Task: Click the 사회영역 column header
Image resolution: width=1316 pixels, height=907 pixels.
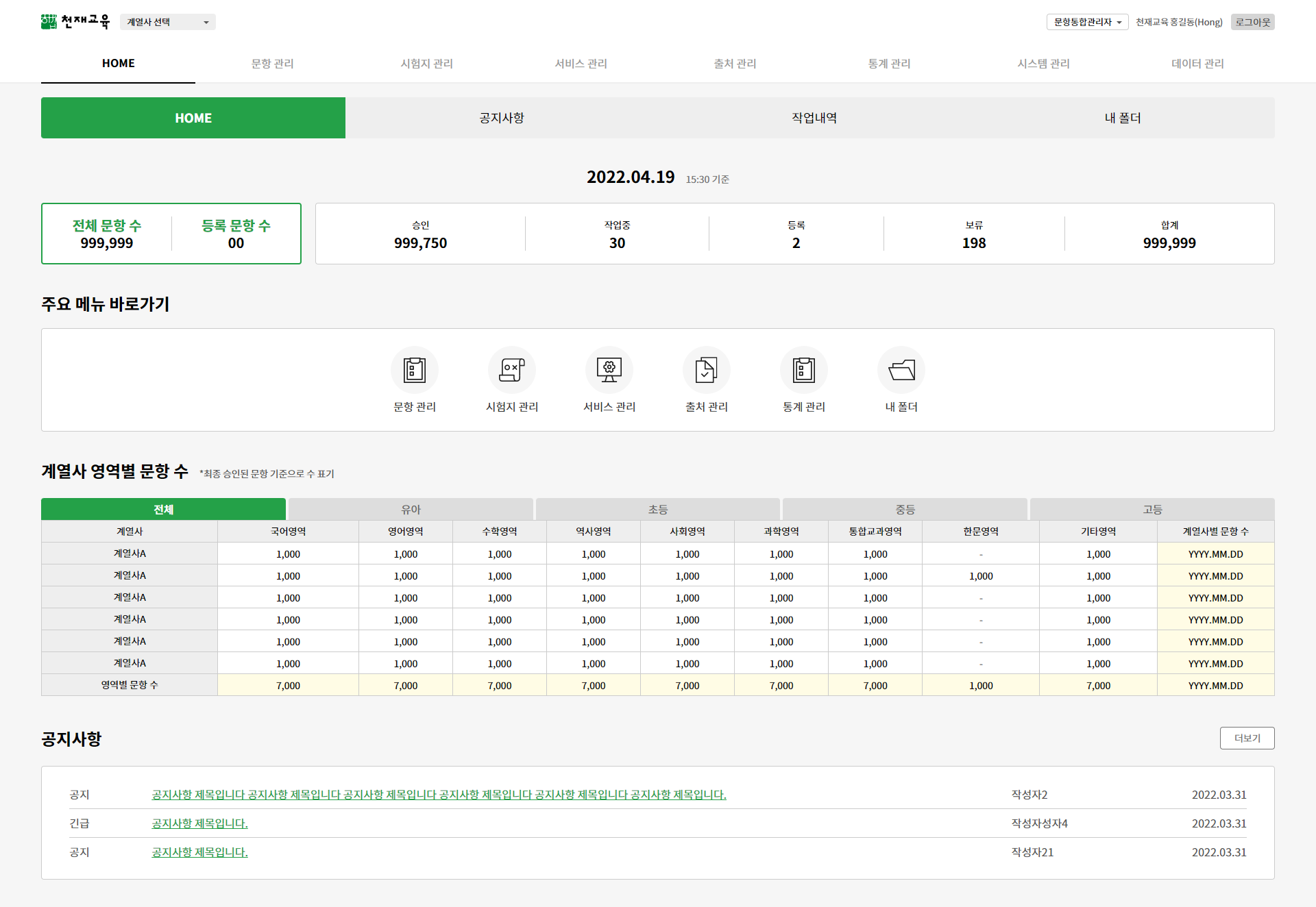Action: click(x=687, y=531)
